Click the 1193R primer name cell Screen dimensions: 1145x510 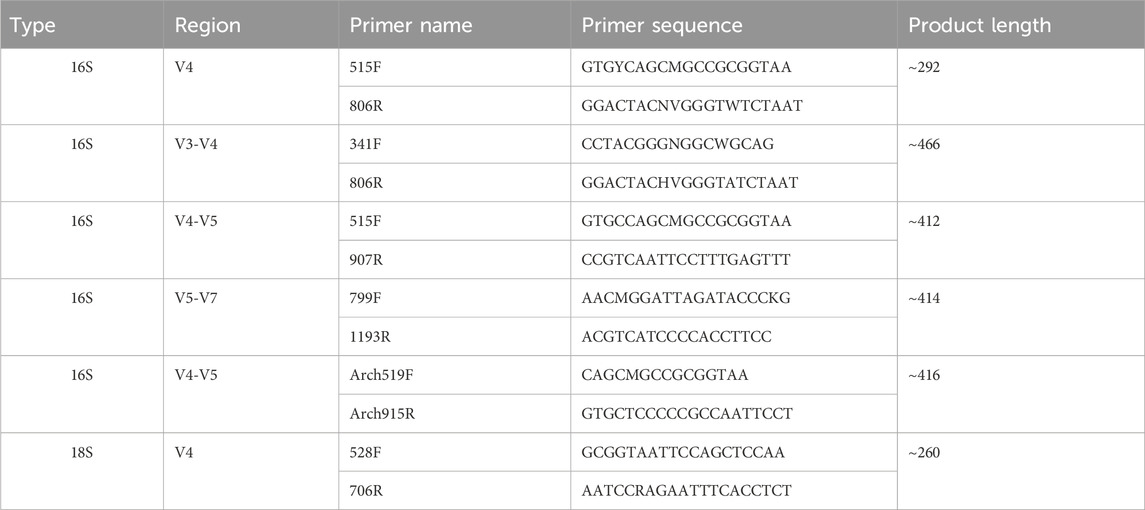[x=454, y=337]
